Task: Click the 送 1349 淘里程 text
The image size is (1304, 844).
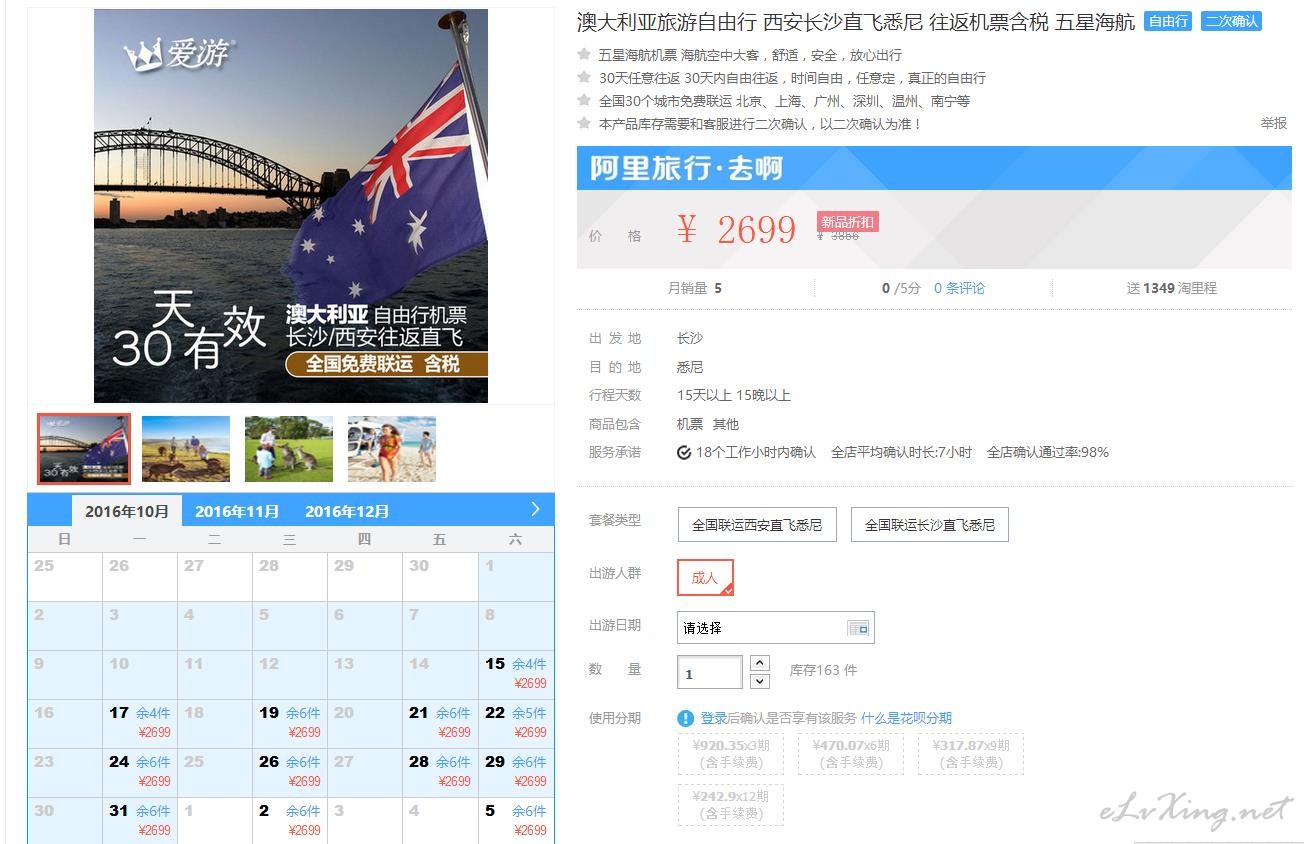Action: click(x=1172, y=288)
